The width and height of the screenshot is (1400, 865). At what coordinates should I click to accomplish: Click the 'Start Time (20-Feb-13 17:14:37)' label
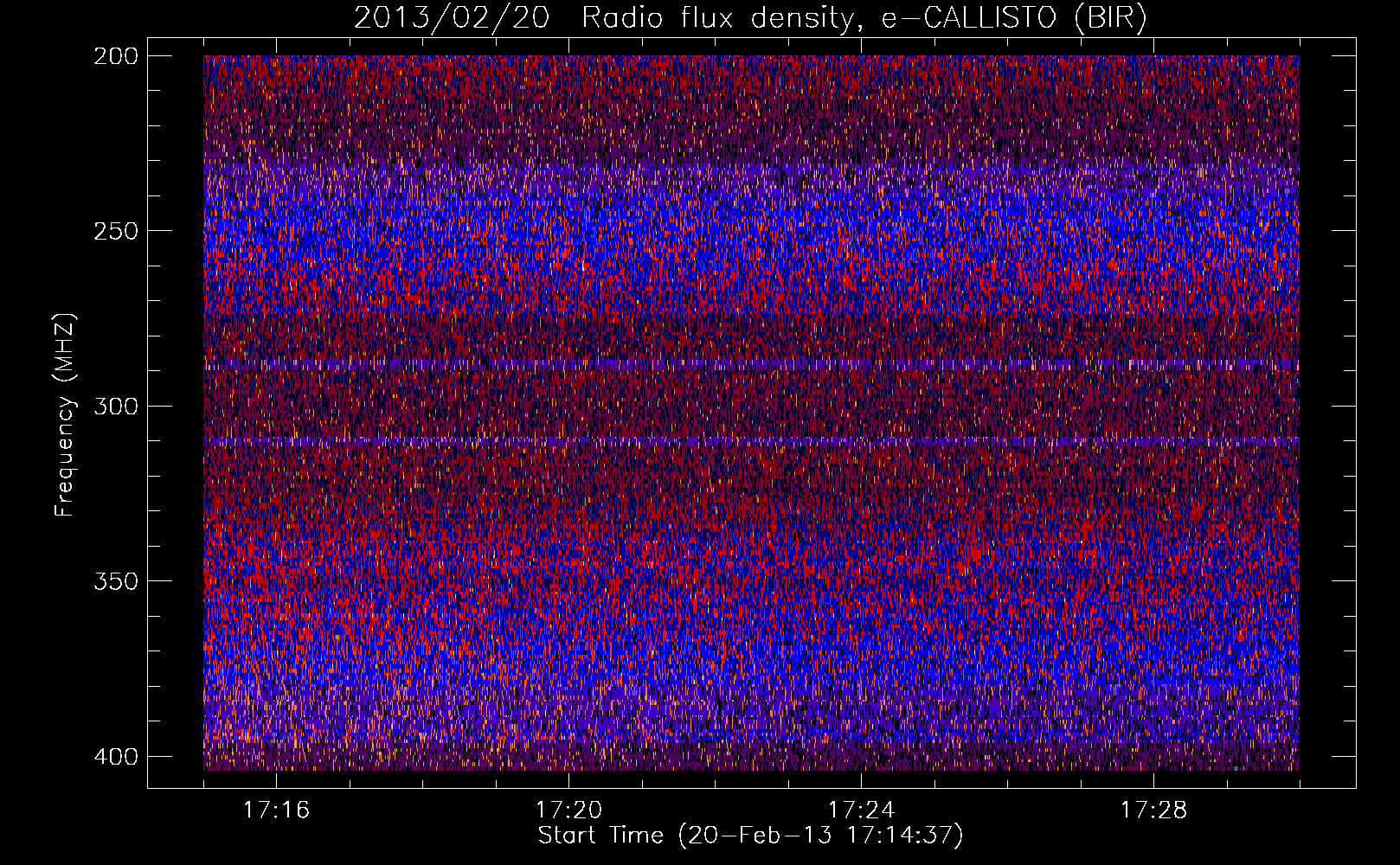[750, 836]
